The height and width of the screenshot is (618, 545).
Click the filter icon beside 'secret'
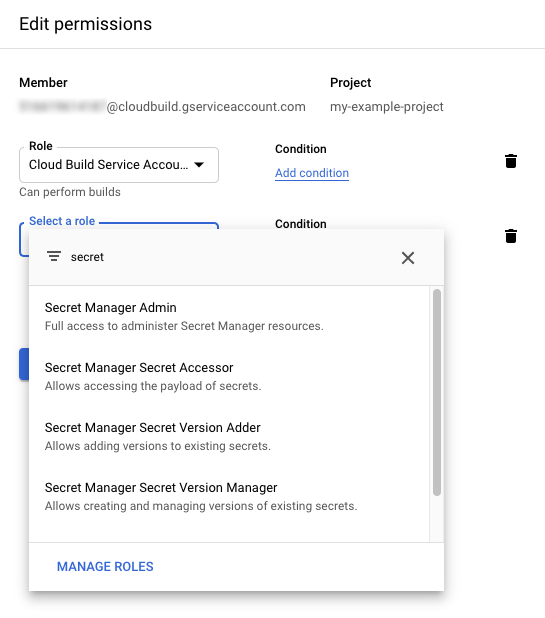click(x=54, y=256)
